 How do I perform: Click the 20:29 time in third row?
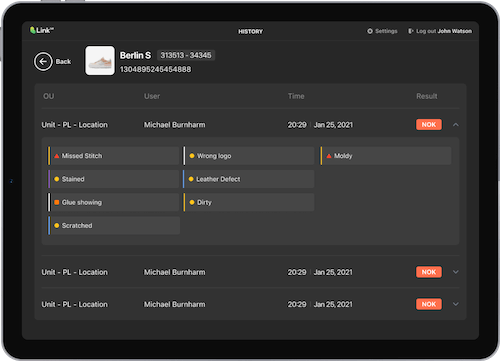coord(297,304)
